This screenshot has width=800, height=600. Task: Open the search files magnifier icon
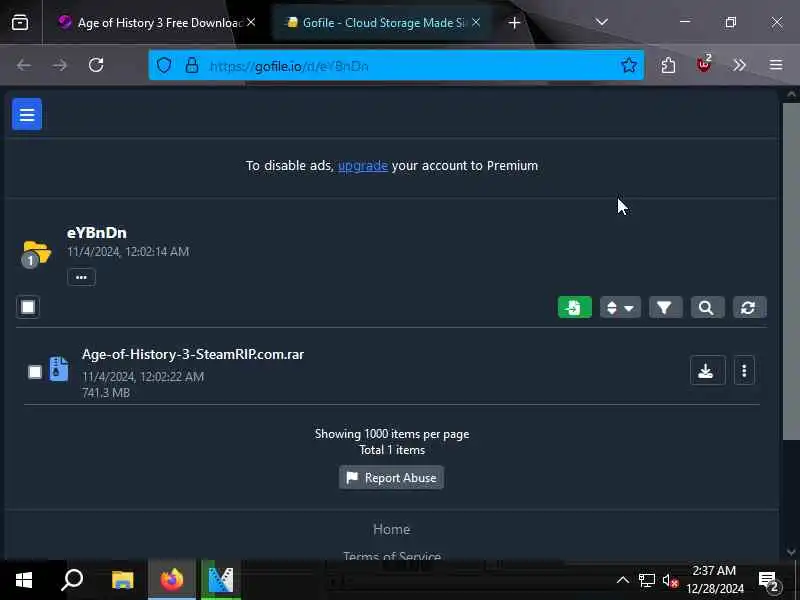707,307
